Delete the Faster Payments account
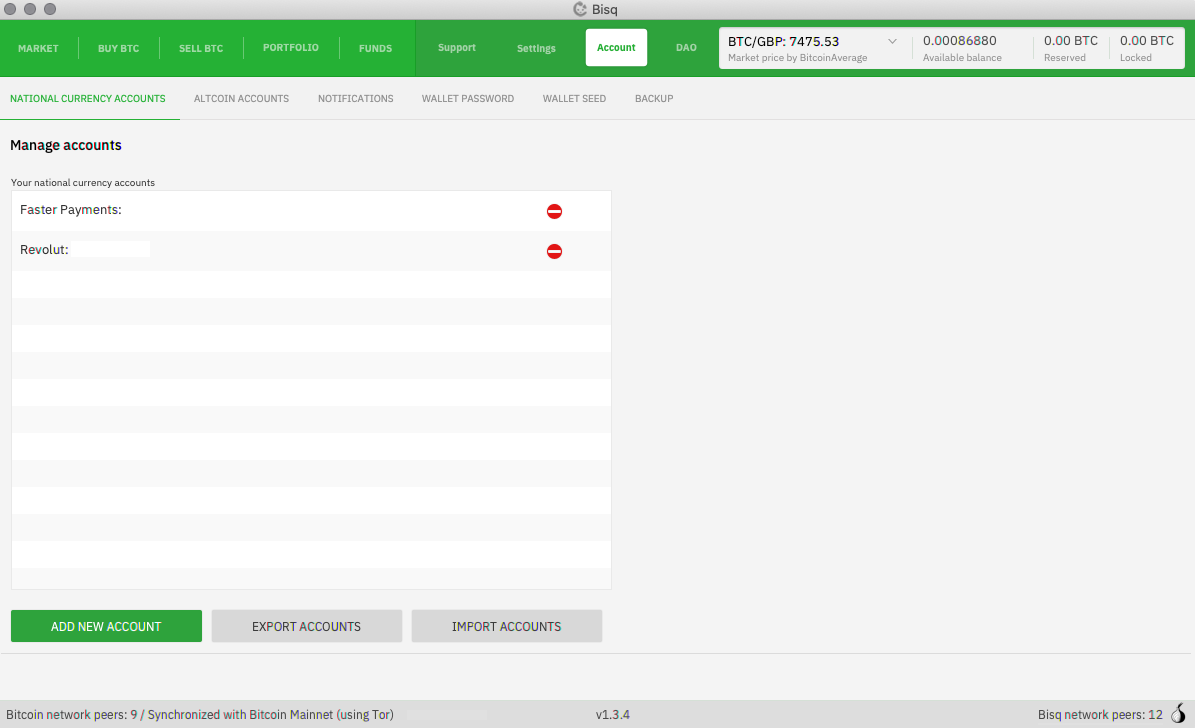This screenshot has height=728, width=1195. [x=554, y=211]
